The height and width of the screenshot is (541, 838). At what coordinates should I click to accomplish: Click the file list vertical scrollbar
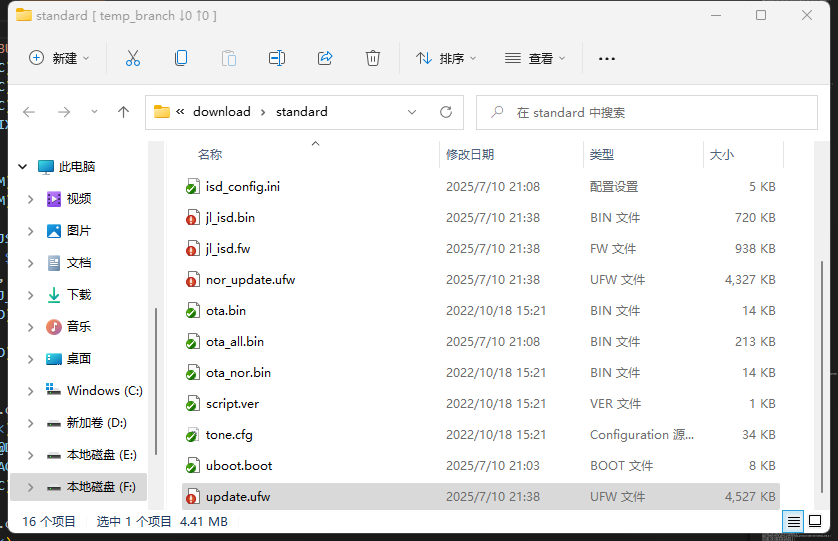(x=822, y=377)
